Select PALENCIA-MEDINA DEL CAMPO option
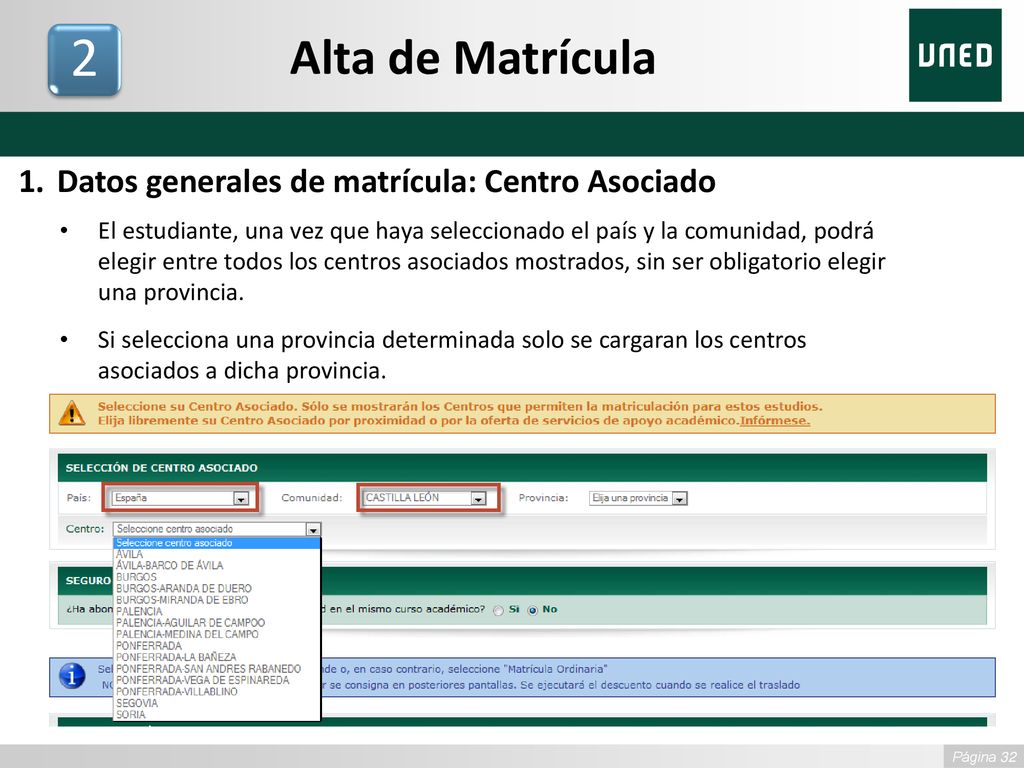This screenshot has width=1024, height=768. click(217, 634)
